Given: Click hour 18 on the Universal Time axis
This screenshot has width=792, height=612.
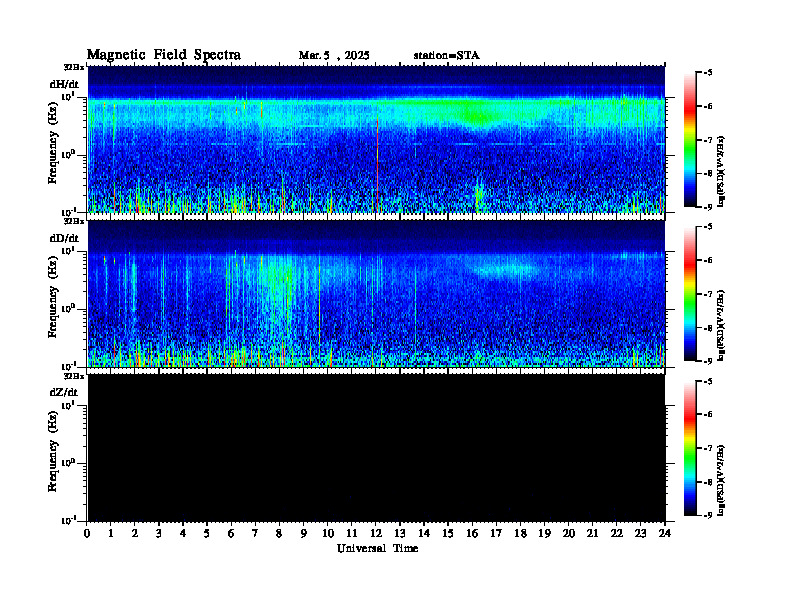Looking at the screenshot, I should [x=520, y=534].
